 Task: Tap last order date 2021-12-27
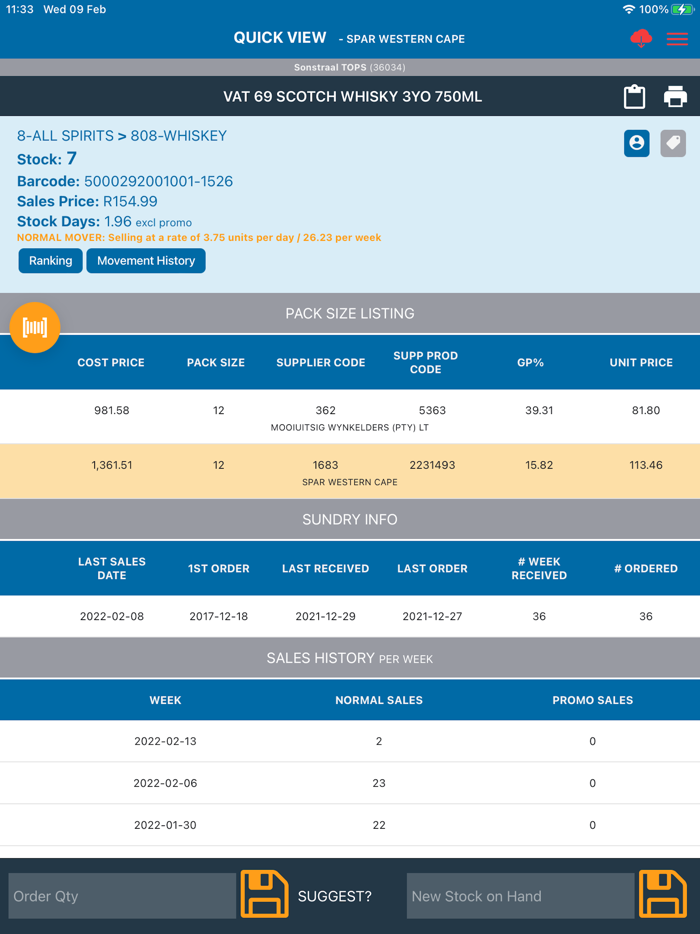tap(432, 617)
